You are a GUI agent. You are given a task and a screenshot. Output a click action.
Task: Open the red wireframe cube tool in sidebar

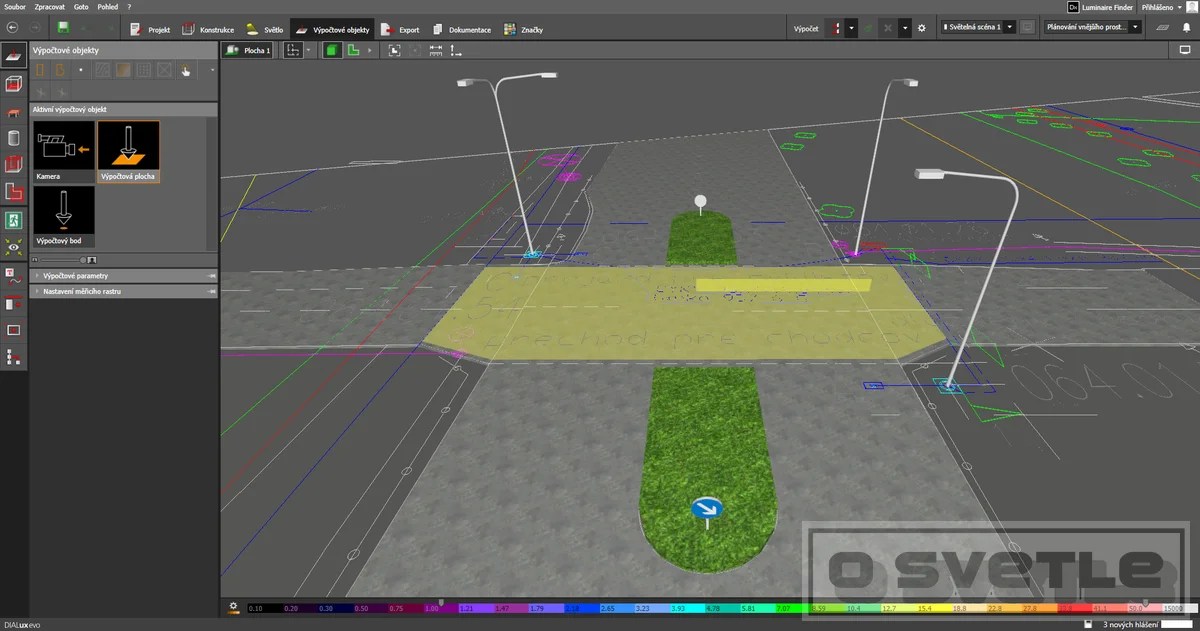tap(14, 165)
